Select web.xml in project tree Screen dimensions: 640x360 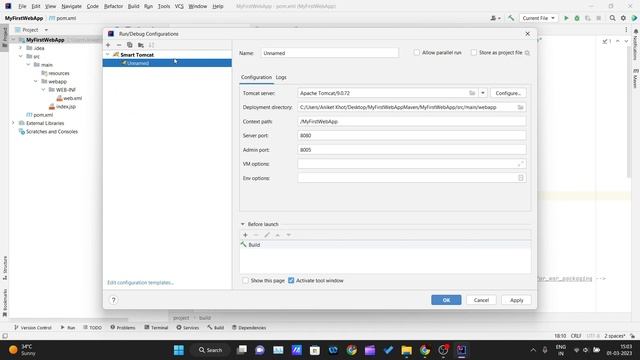pyautogui.click(x=69, y=98)
